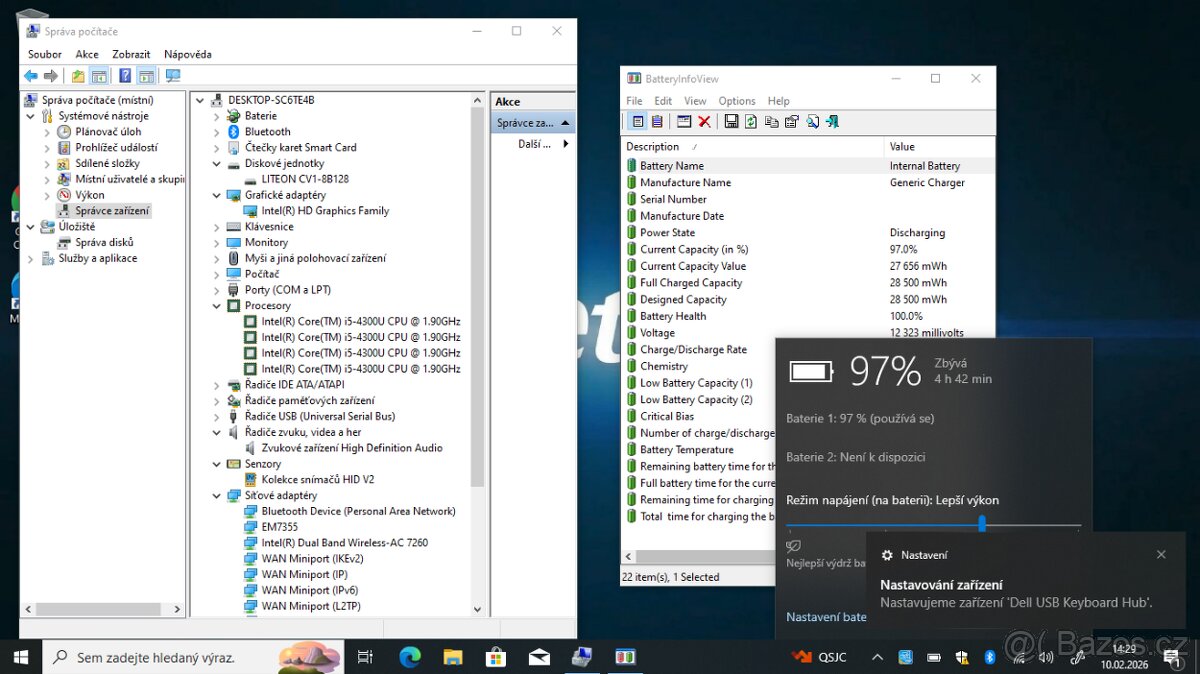Expand the Baterie device category
Viewport: 1200px width, 674px height.
pos(217,116)
